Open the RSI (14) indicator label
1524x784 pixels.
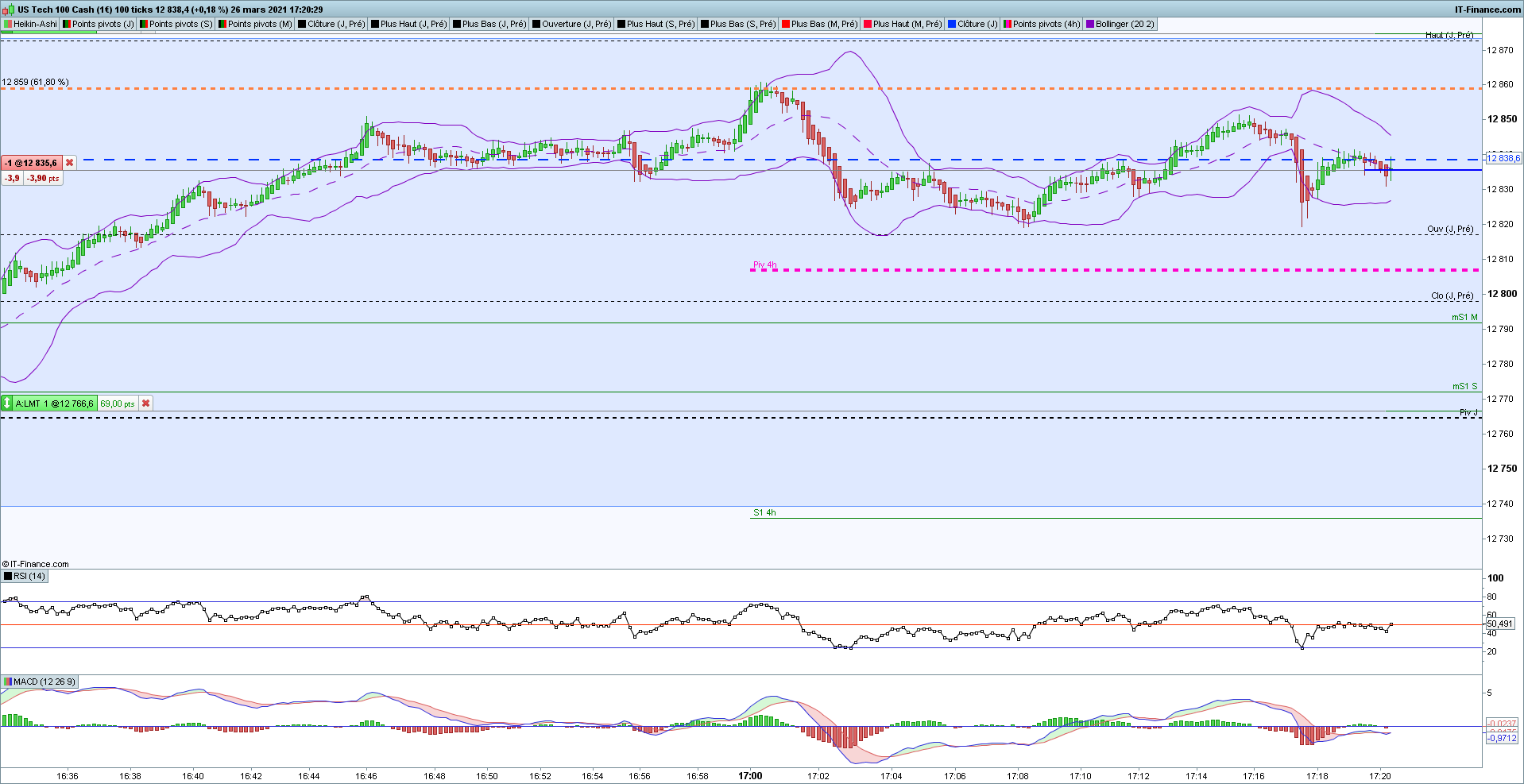pyautogui.click(x=25, y=576)
